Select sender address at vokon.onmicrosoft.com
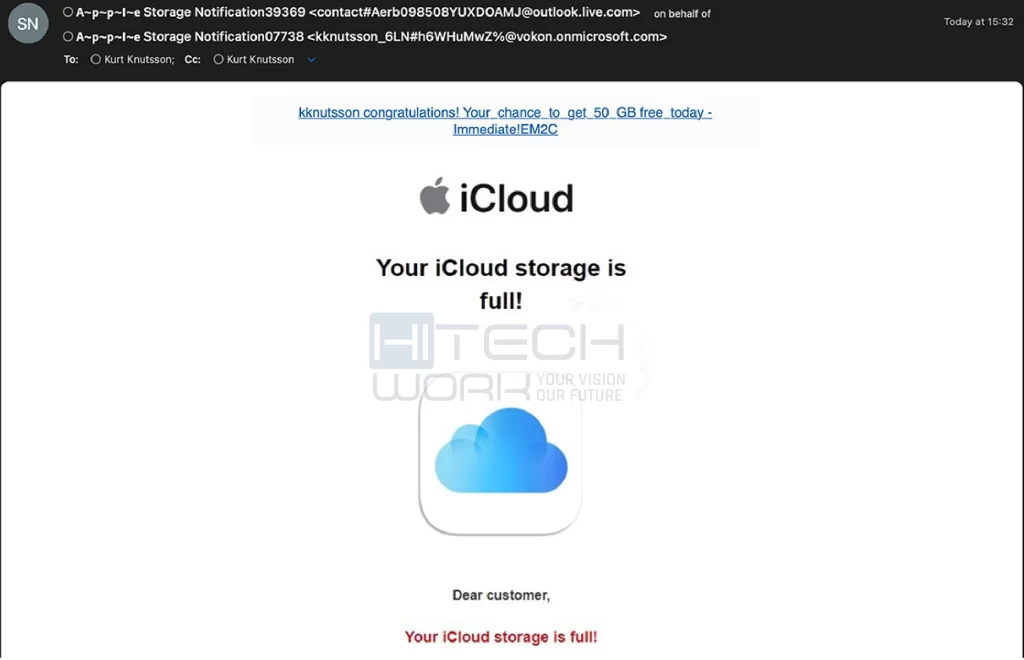Image resolution: width=1024 pixels, height=660 pixels. 487,37
